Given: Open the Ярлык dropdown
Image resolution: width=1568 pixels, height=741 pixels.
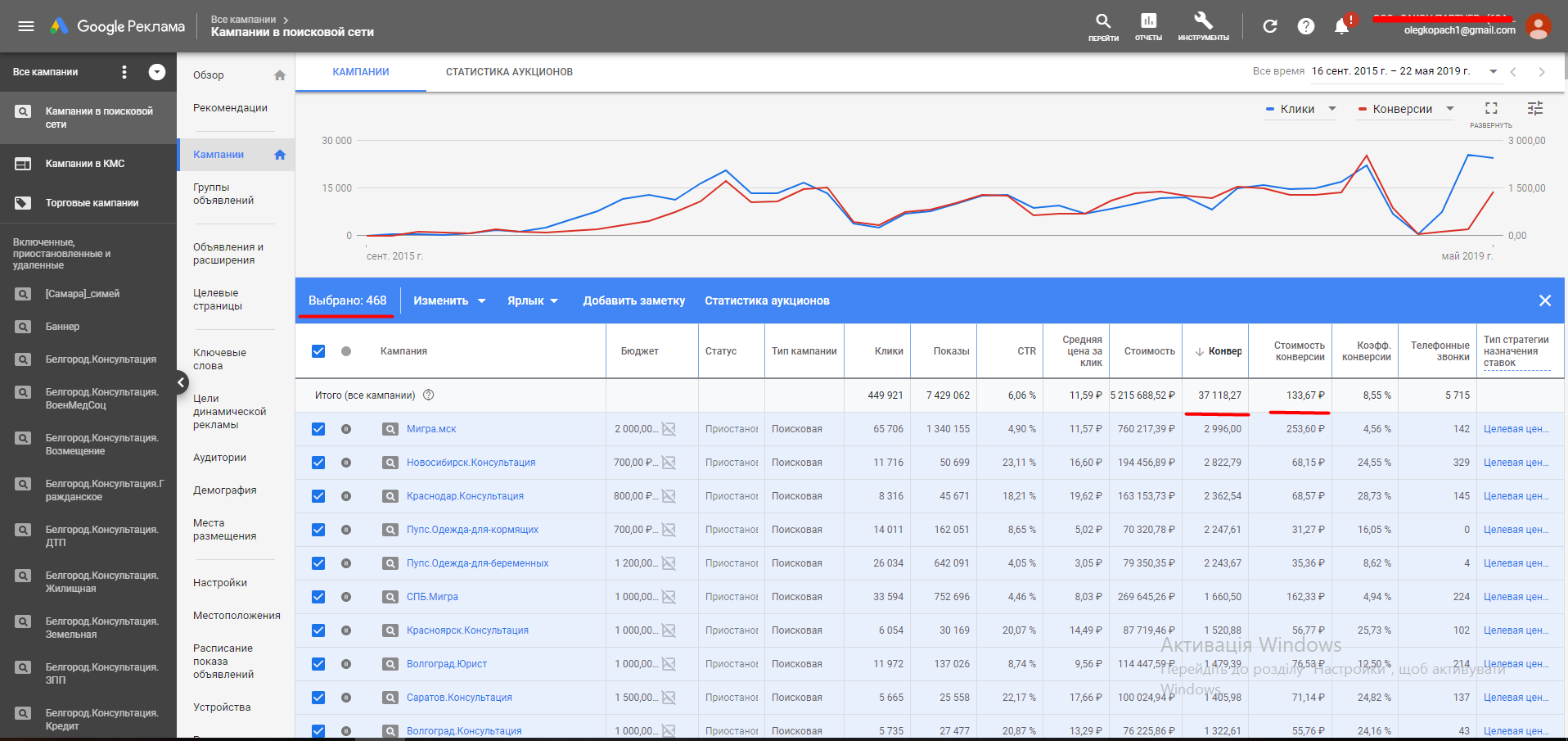Looking at the screenshot, I should tap(533, 300).
